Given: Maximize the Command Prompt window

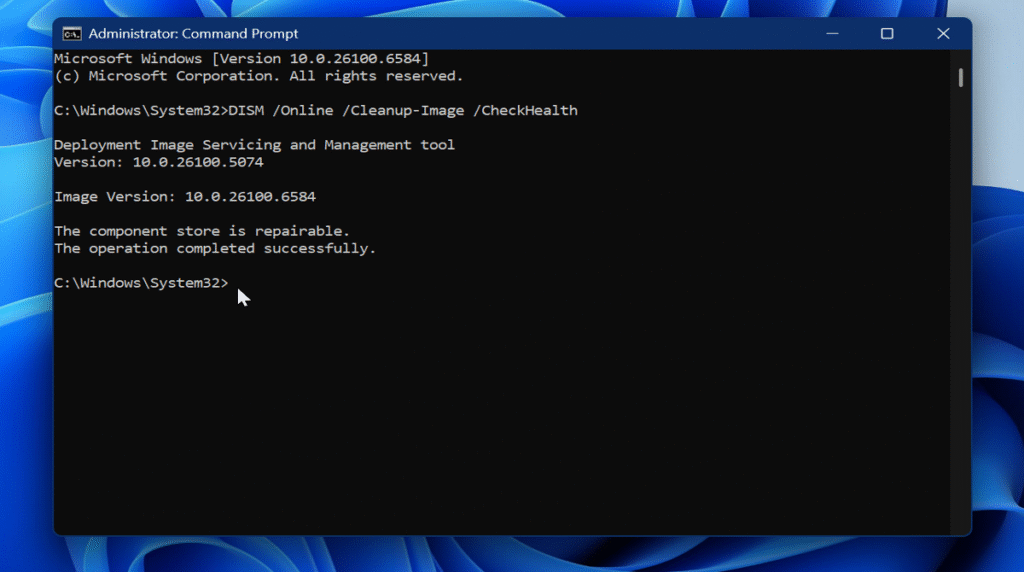Looking at the screenshot, I should click(x=887, y=33).
